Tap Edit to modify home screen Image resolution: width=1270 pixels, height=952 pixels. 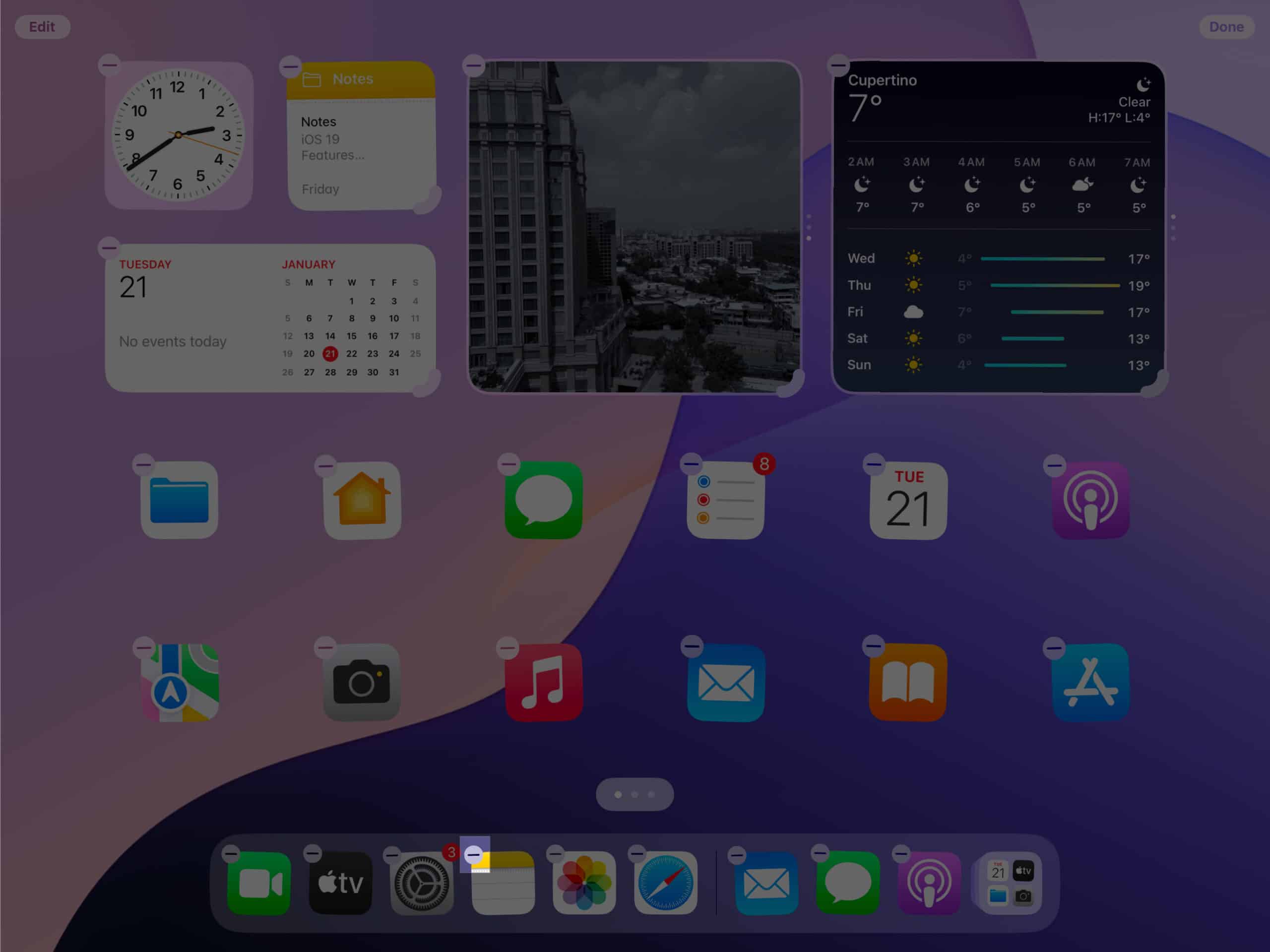[42, 27]
